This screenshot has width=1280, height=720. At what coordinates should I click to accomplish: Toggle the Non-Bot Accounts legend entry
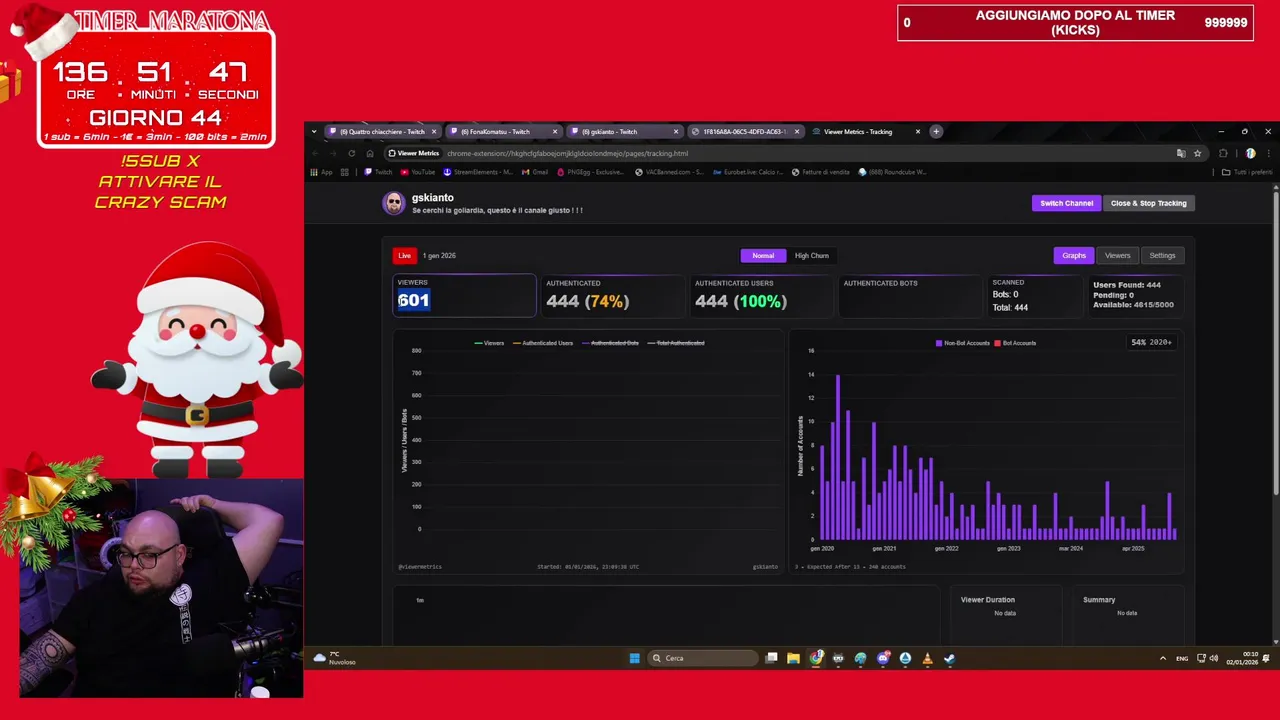tap(963, 343)
